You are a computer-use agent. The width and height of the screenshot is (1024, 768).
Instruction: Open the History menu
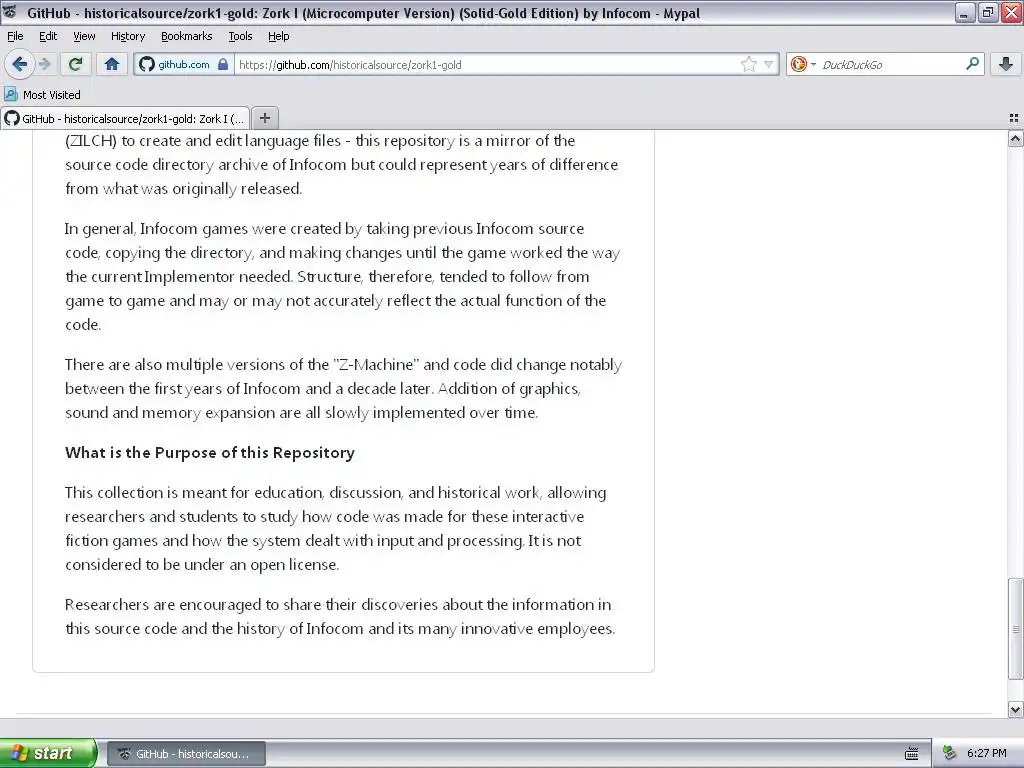click(x=127, y=36)
